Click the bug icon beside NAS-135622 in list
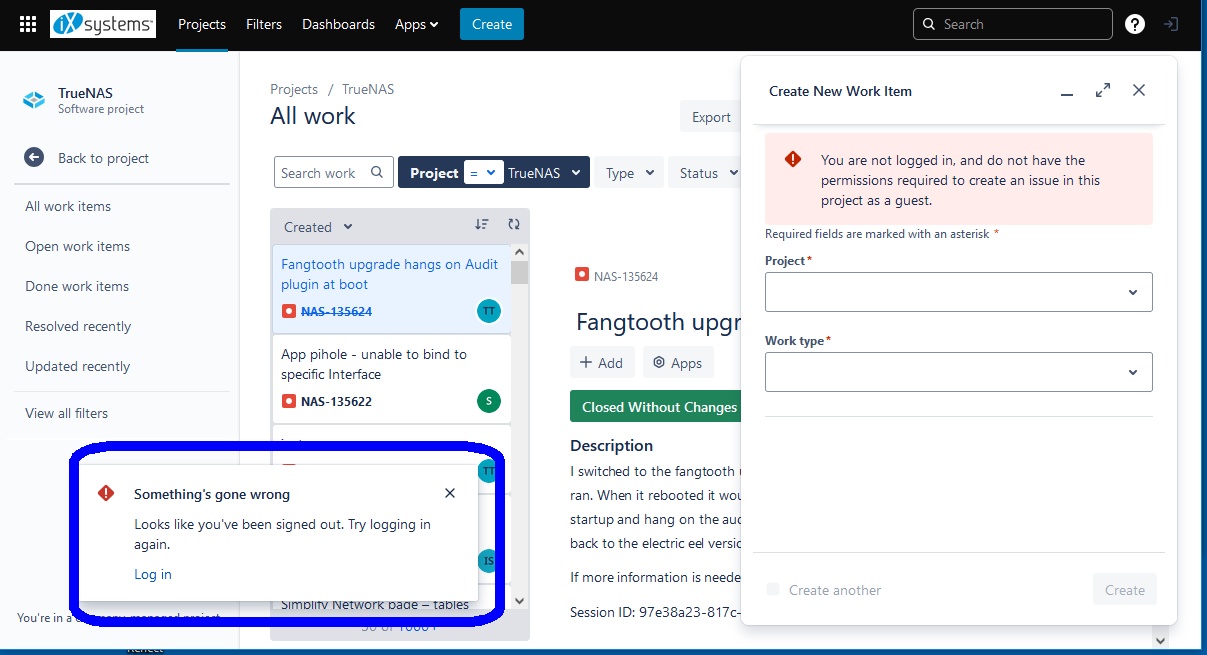Image resolution: width=1207 pixels, height=655 pixels. 289,402
